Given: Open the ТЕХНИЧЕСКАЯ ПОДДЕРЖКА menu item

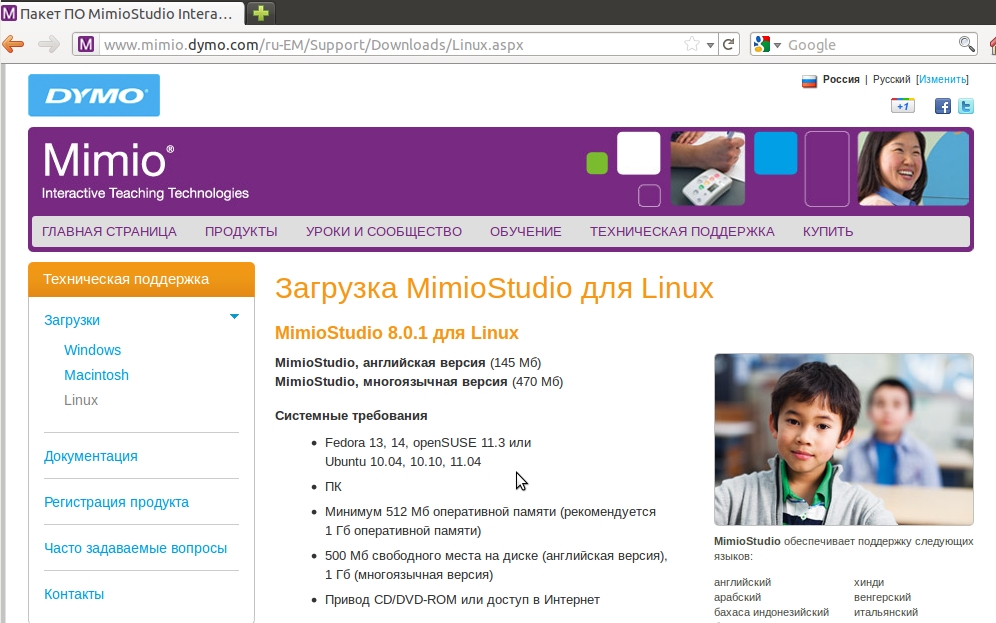Looking at the screenshot, I should [682, 232].
